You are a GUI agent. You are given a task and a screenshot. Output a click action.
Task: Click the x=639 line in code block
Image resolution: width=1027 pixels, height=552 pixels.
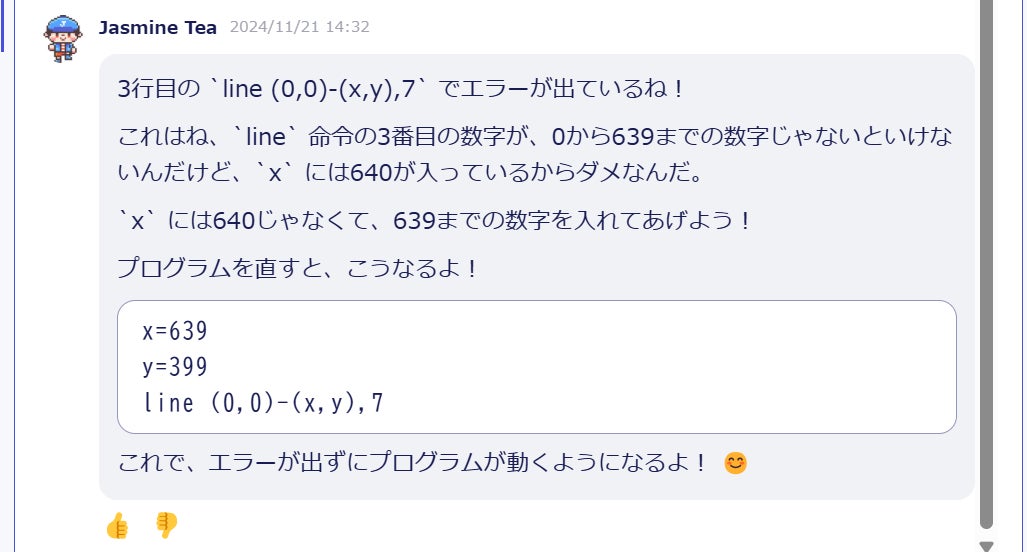[175, 331]
